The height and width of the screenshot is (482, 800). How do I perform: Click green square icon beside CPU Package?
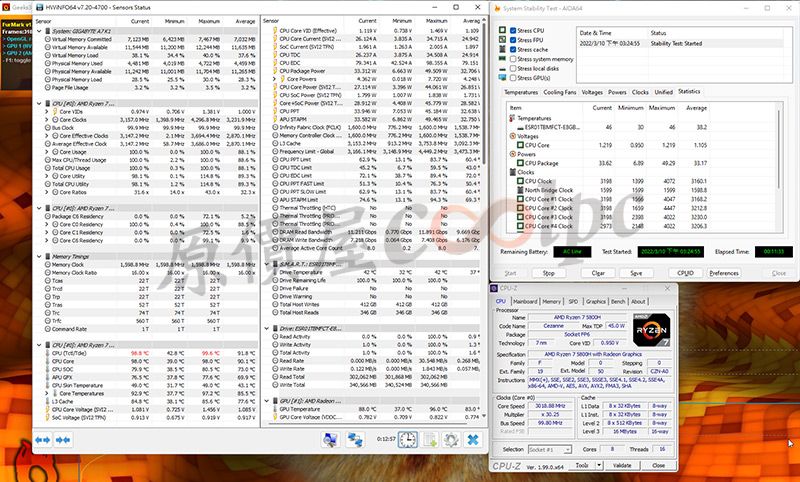click(520, 163)
